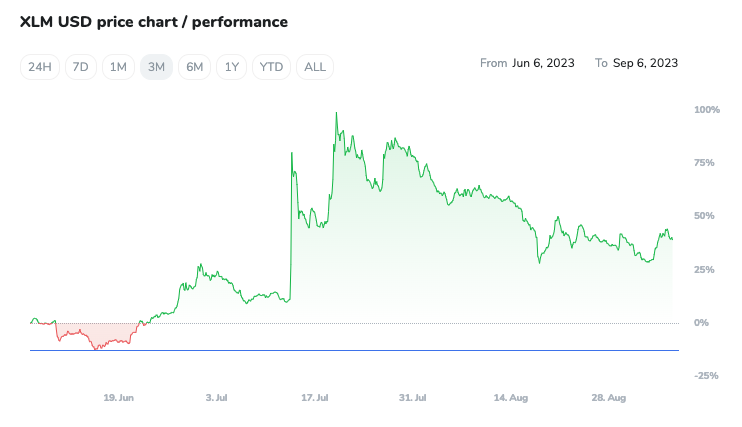The width and height of the screenshot is (742, 427).
Task: Click the 14. Aug date marker
Action: (511, 398)
